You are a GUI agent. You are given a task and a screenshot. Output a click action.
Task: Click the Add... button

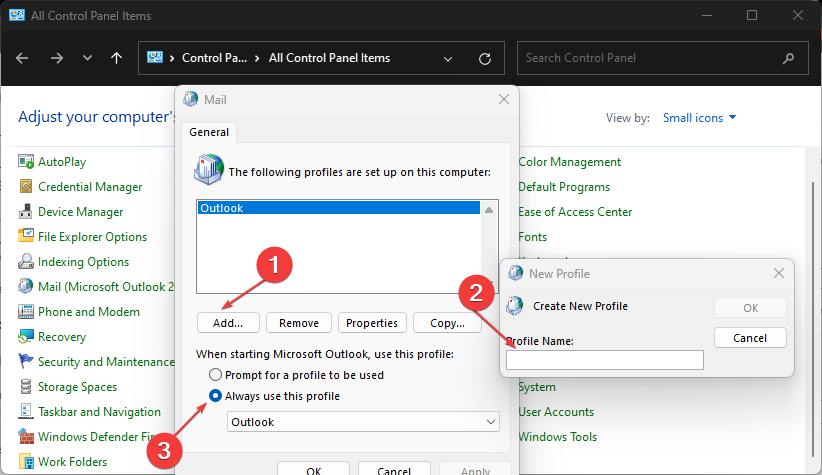(228, 323)
